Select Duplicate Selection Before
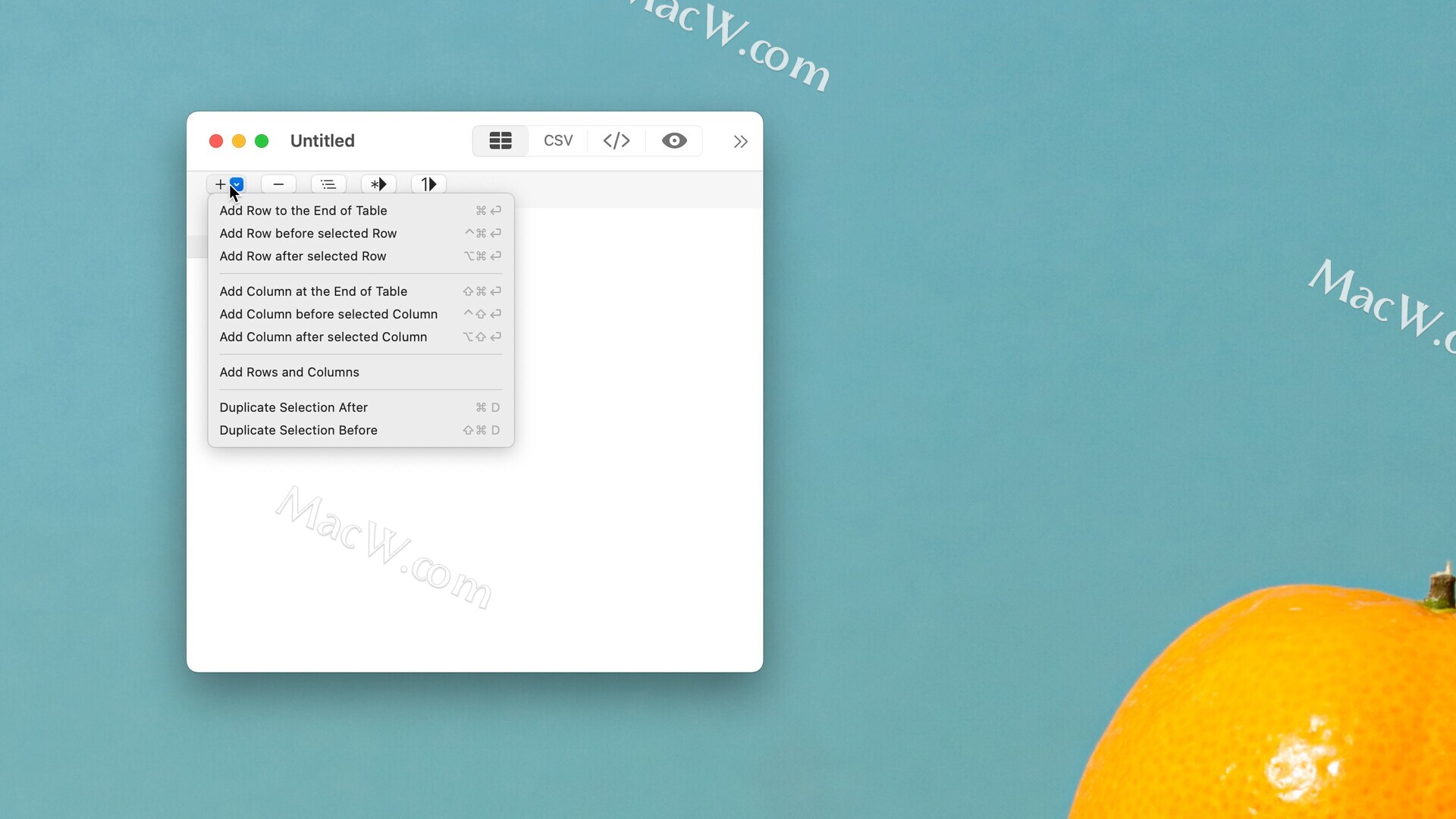Screen dimensions: 1456x819 click(x=361, y=430)
